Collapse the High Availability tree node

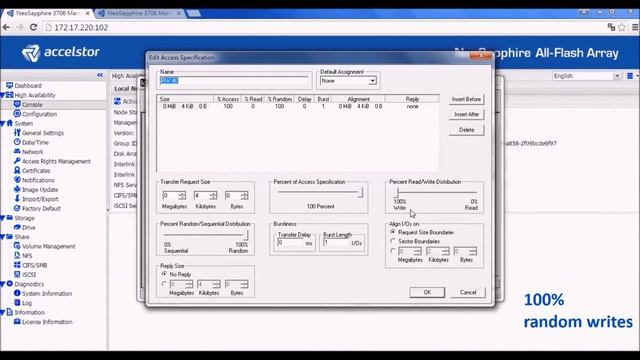[2, 95]
